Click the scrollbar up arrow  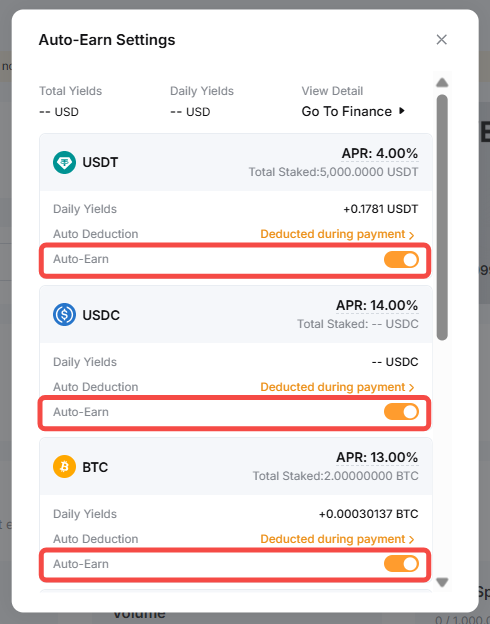[x=442, y=82]
